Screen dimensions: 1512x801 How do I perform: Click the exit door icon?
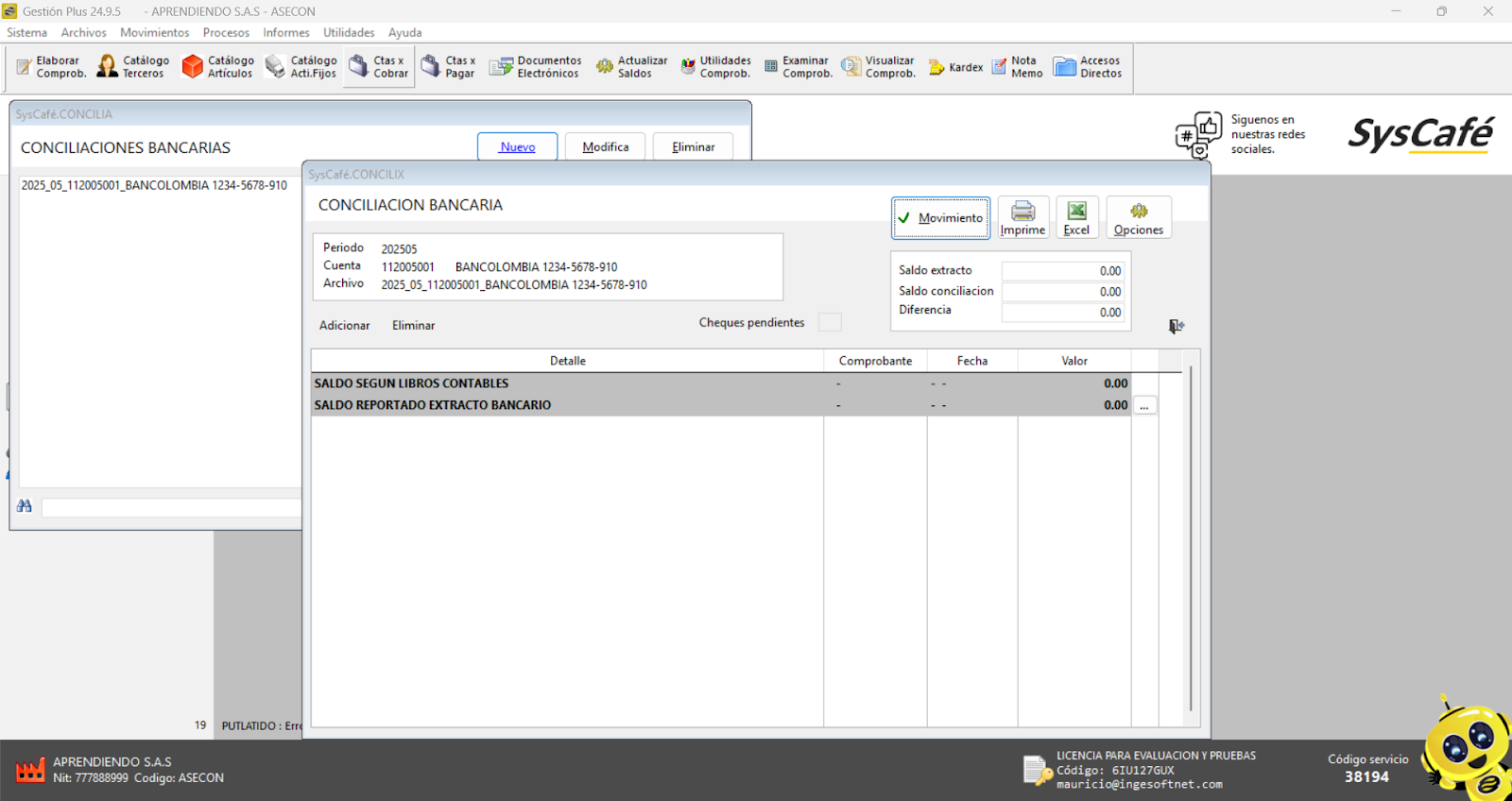(x=1176, y=326)
